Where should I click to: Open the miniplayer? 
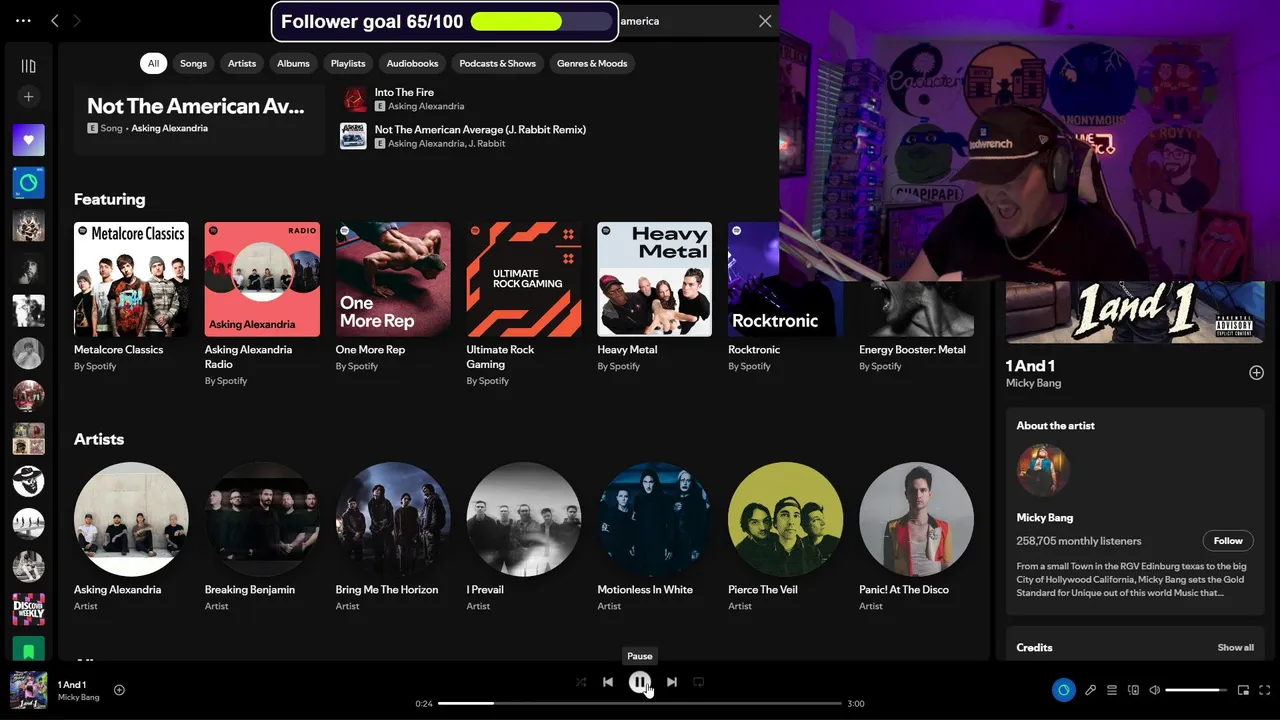(1243, 690)
